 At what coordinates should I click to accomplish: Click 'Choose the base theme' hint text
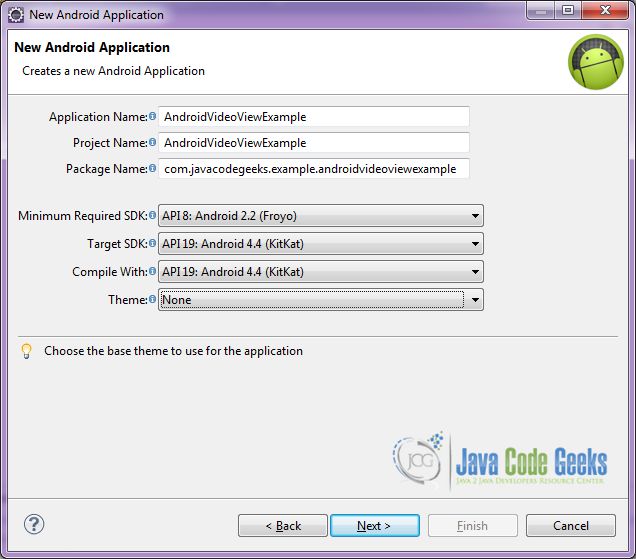click(174, 351)
